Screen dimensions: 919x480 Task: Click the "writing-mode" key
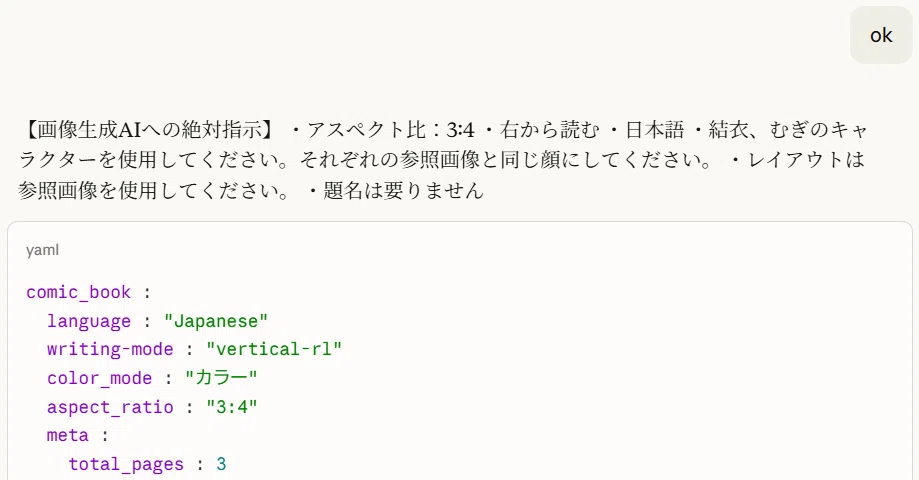110,349
